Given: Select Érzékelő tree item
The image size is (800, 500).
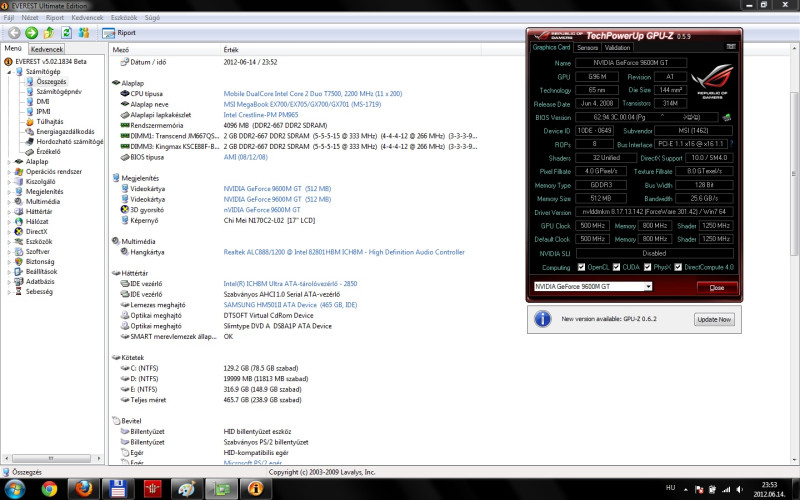Looking at the screenshot, I should click(48, 152).
